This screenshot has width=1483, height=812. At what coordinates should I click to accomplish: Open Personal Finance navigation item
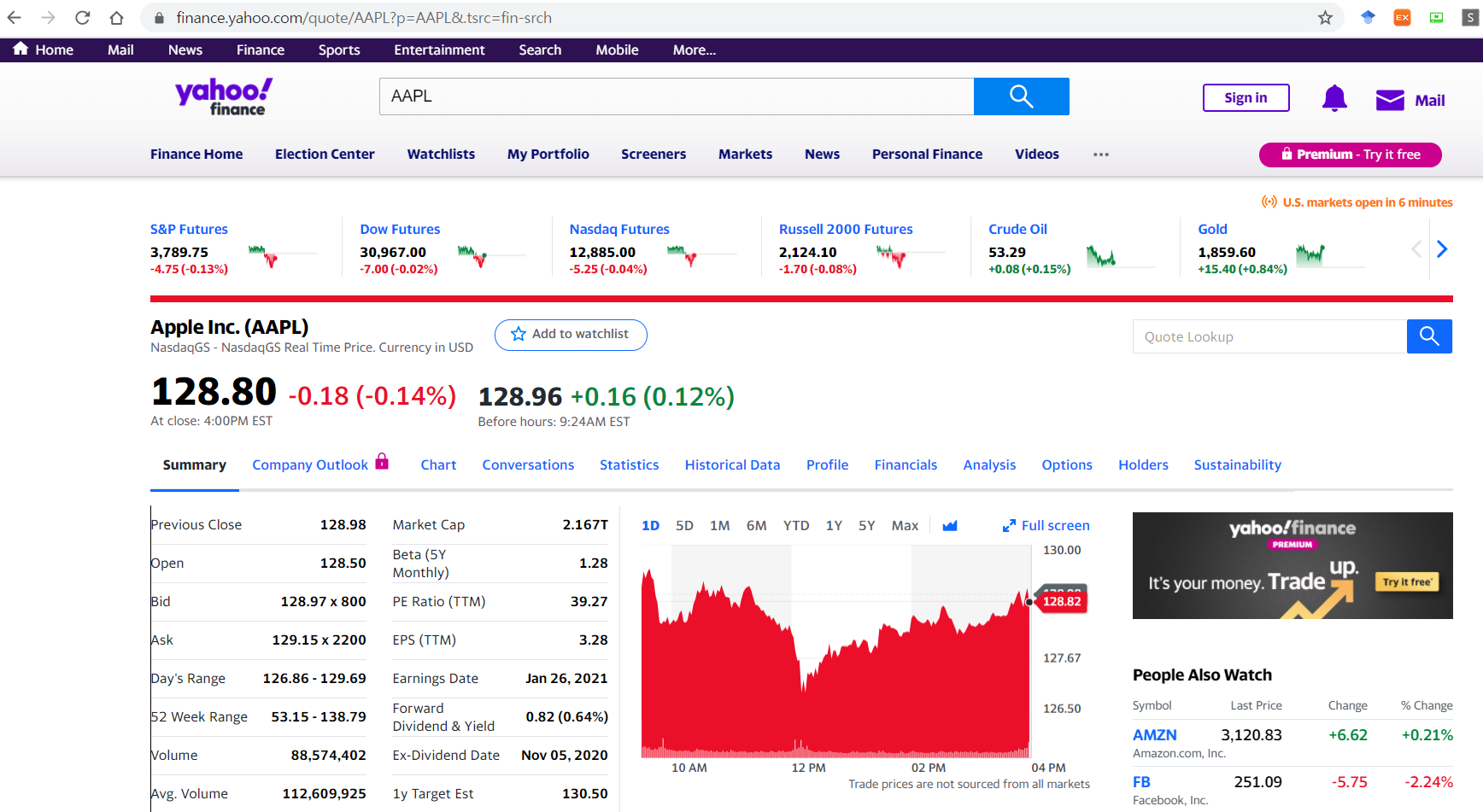[x=927, y=155]
